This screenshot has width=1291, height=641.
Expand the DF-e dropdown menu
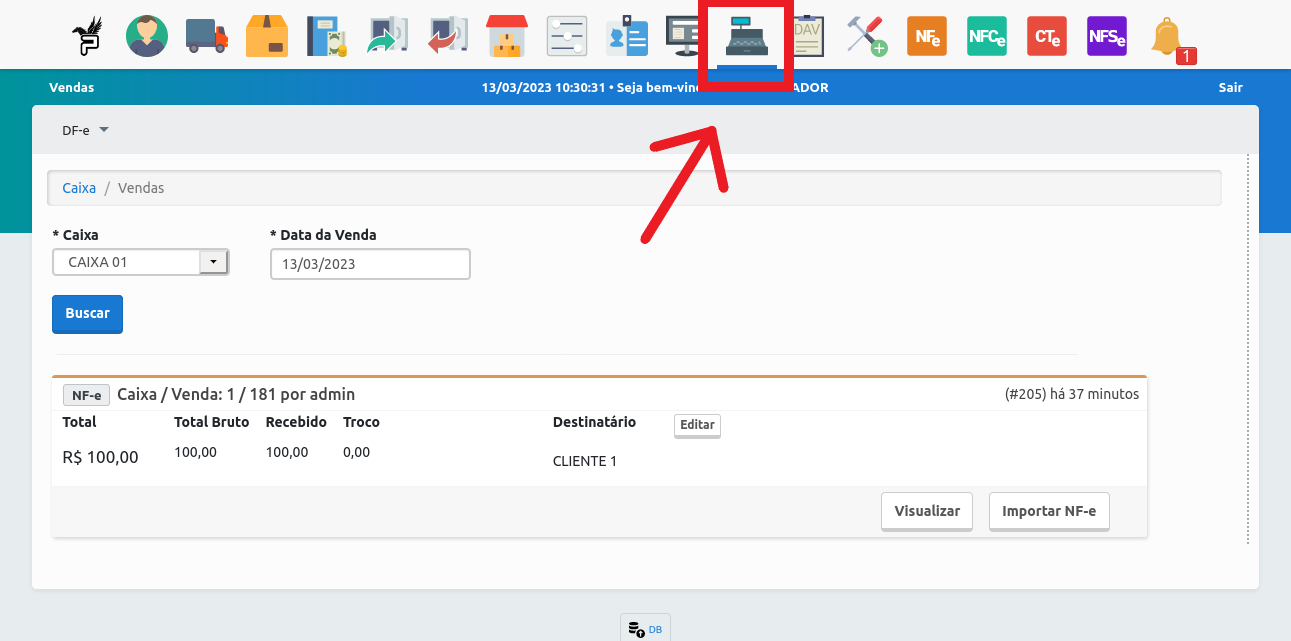tap(85, 130)
